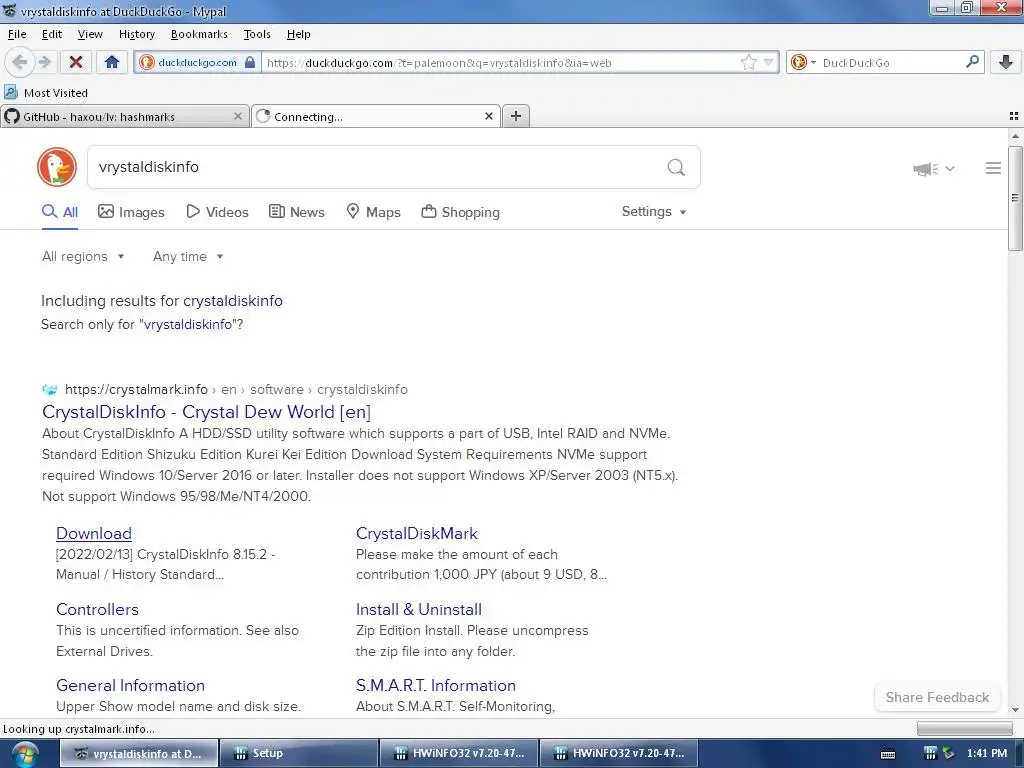Select the Images search tab

pyautogui.click(x=131, y=212)
